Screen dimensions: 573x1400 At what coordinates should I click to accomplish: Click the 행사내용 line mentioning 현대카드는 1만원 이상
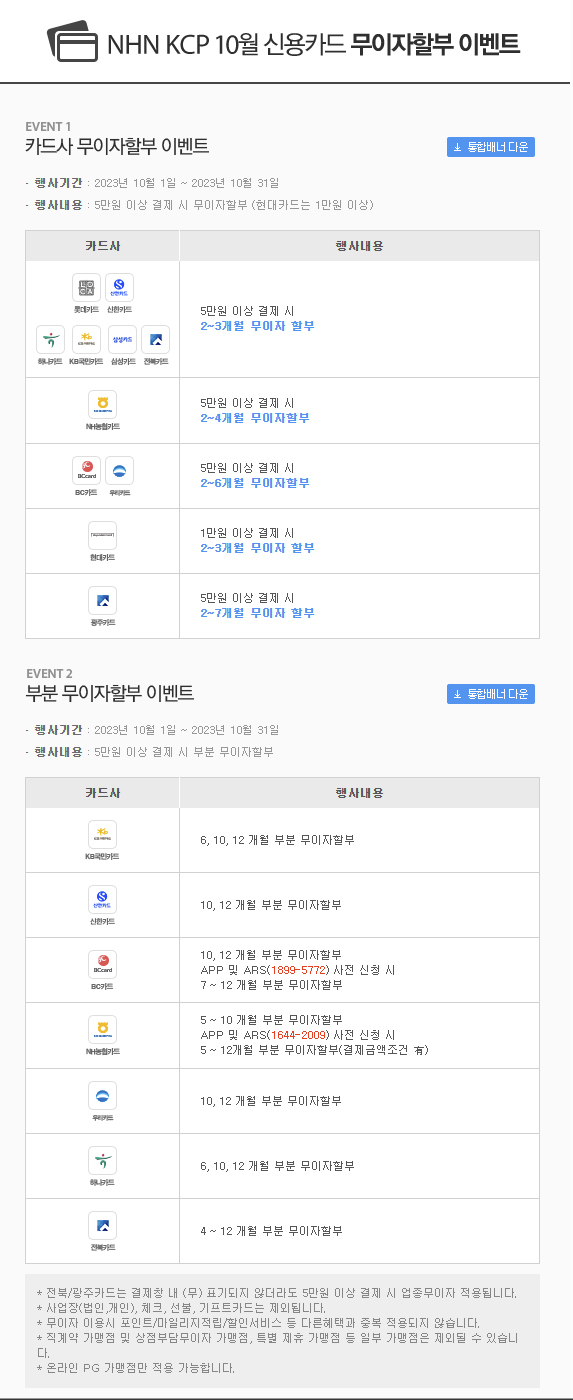(x=199, y=205)
